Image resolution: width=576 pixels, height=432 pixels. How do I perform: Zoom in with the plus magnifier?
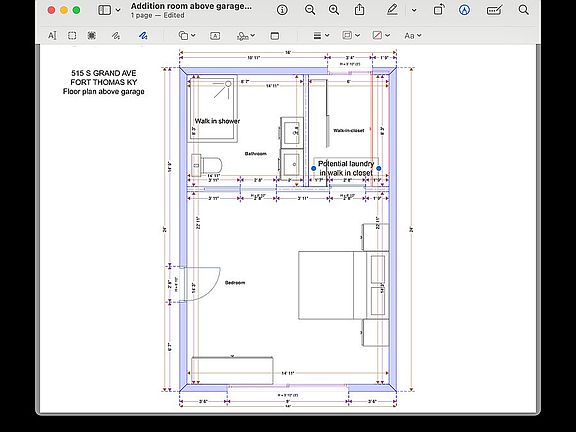pos(334,10)
